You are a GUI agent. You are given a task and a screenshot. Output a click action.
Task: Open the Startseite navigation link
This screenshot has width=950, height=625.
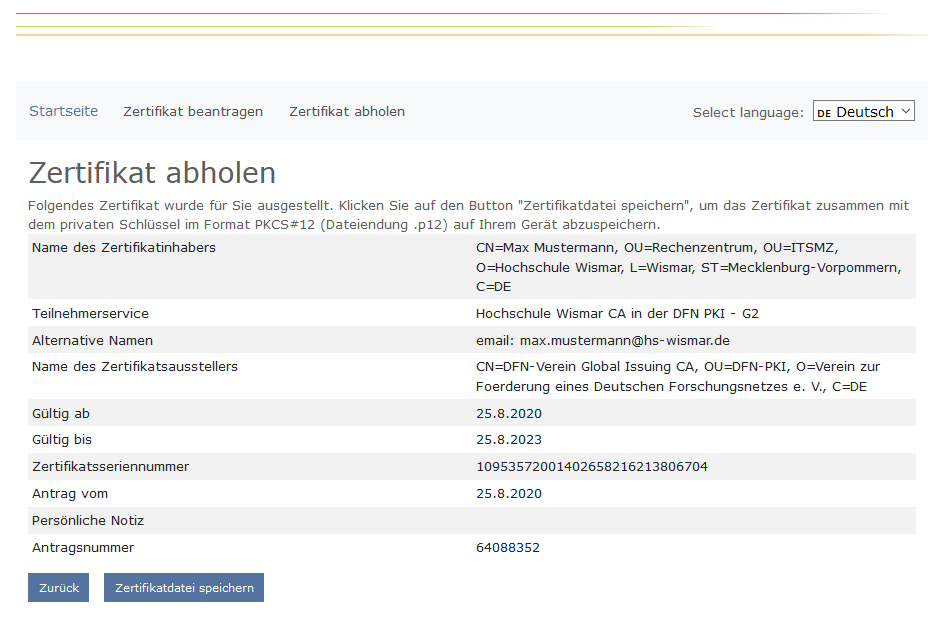click(64, 111)
